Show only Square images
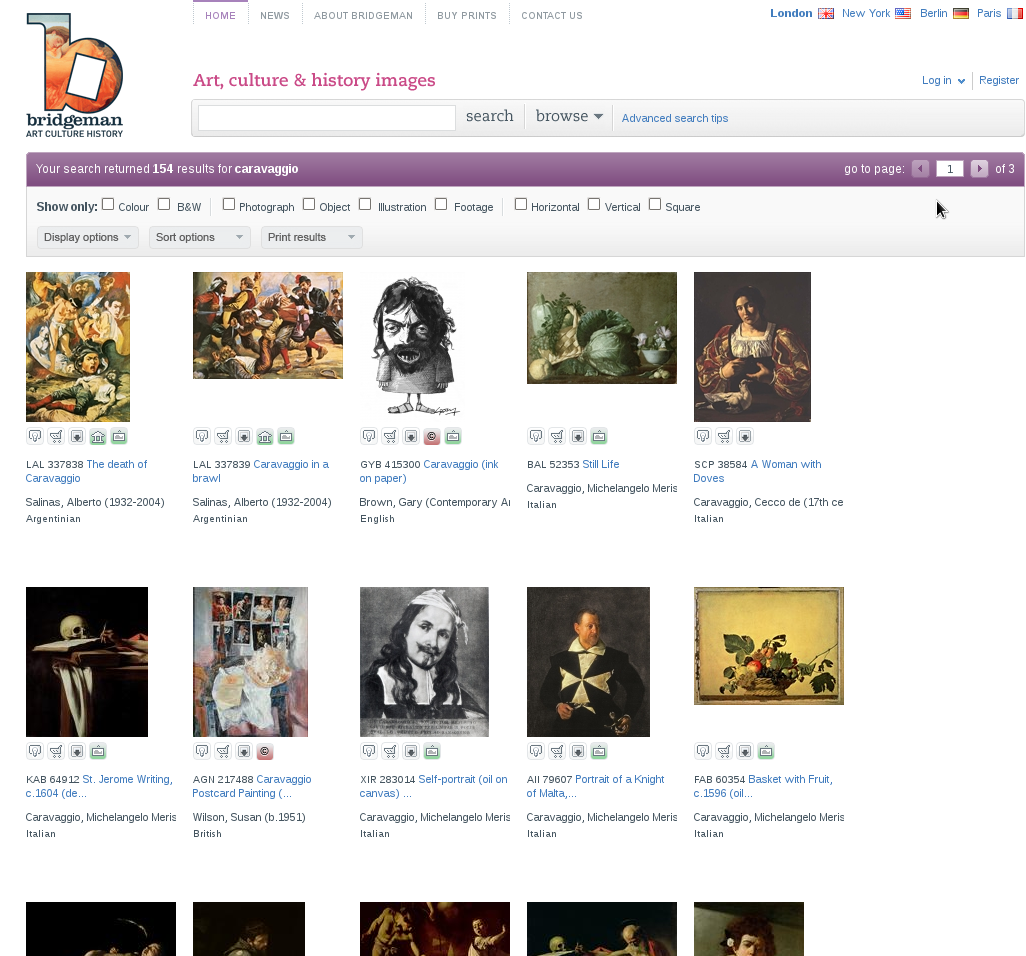The image size is (1026, 956). click(655, 204)
